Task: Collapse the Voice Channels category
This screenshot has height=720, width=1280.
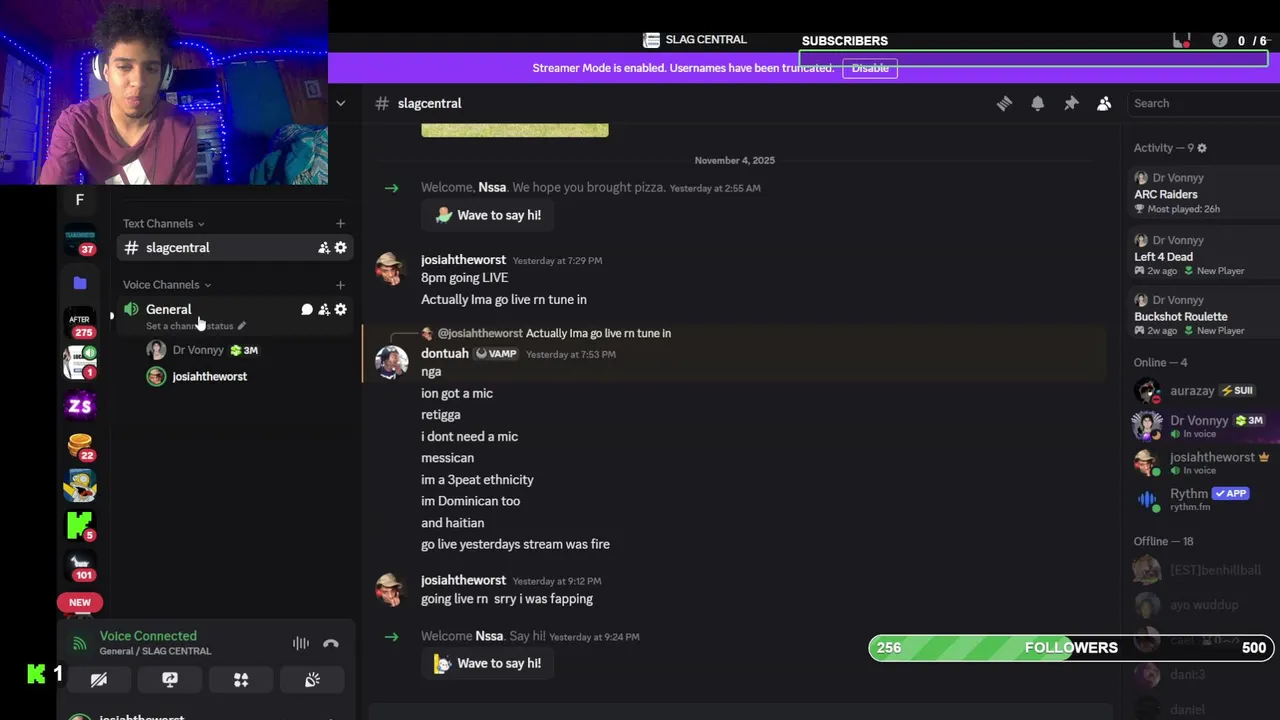Action: tap(167, 285)
